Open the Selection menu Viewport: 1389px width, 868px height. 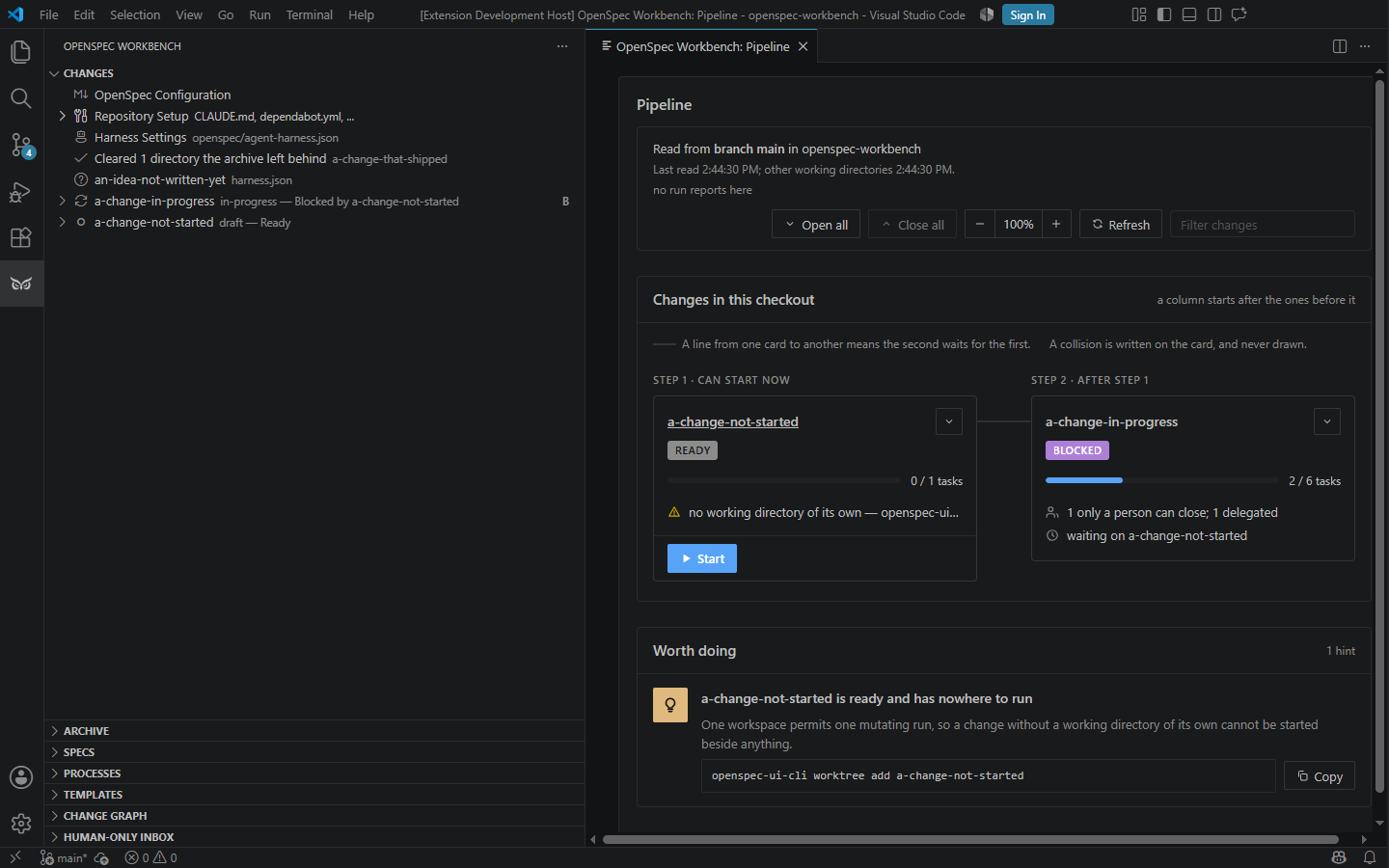pos(135,14)
